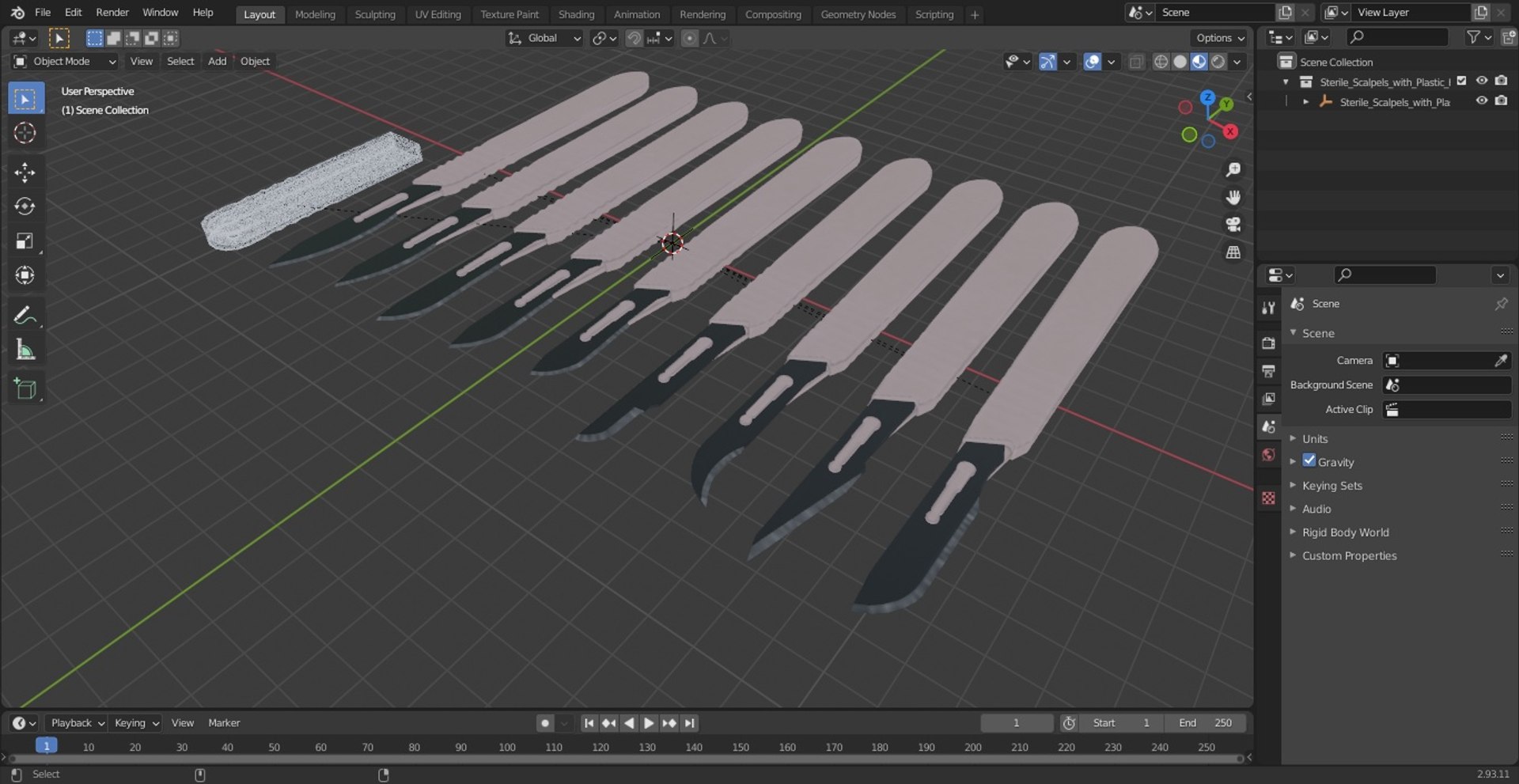Open Global transform orientation dropdown
1519x784 pixels.
(x=544, y=38)
